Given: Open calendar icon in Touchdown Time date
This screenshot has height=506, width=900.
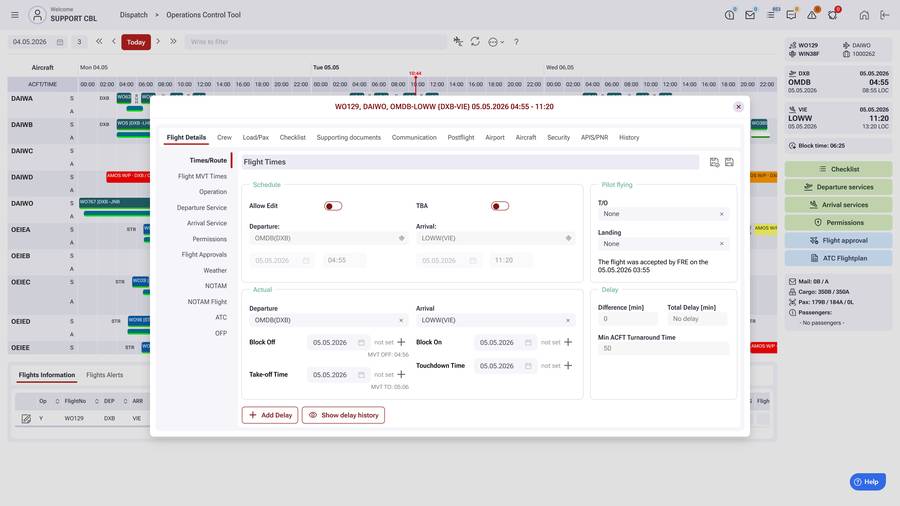Looking at the screenshot, I should pos(527,366).
